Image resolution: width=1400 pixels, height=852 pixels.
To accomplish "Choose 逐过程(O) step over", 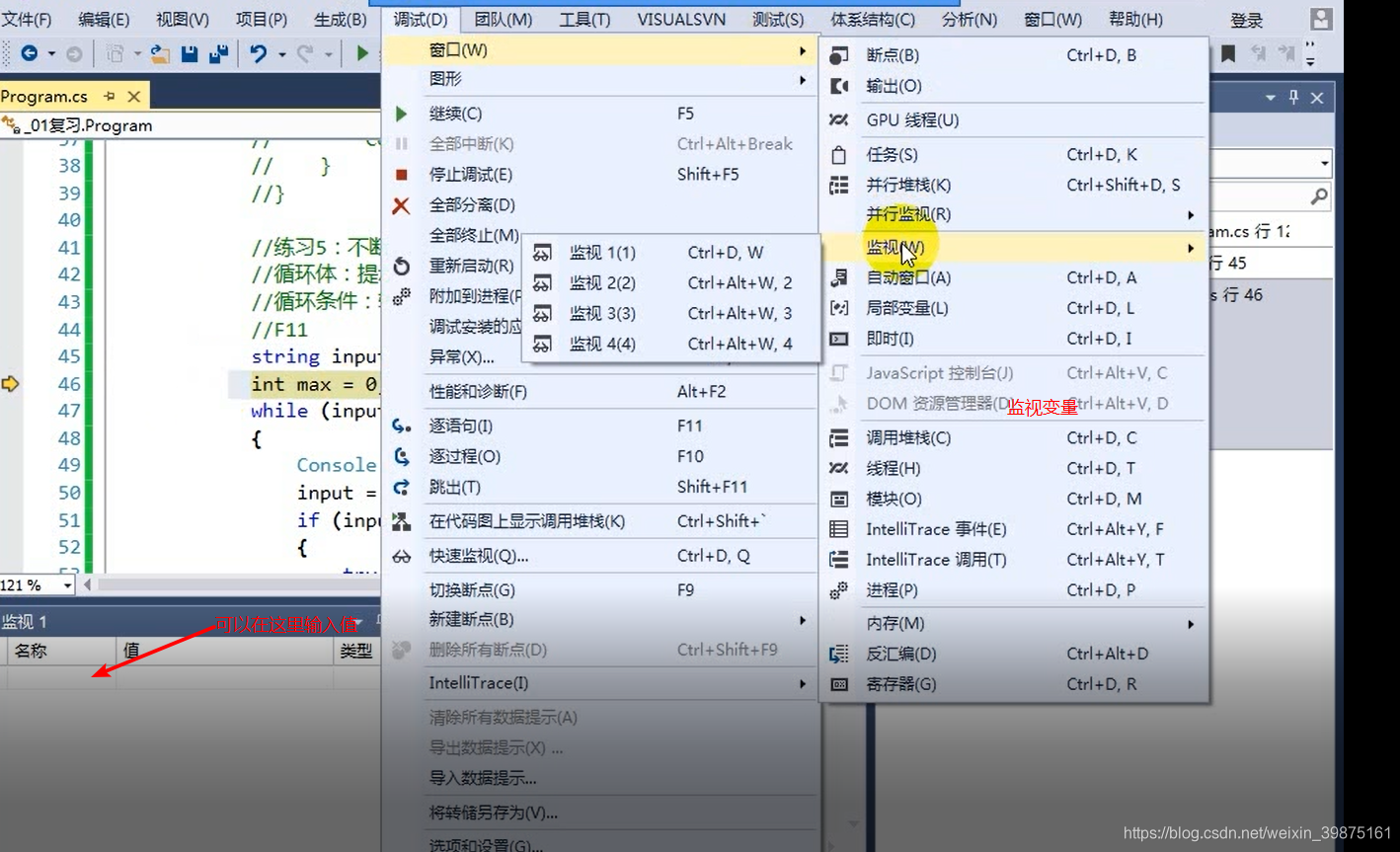I will (x=601, y=456).
